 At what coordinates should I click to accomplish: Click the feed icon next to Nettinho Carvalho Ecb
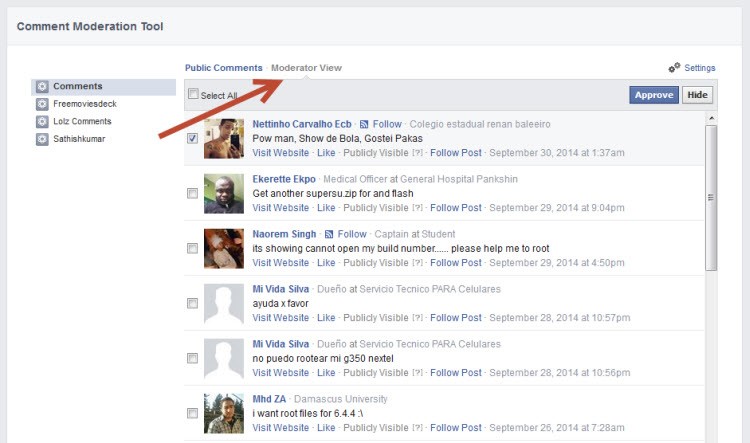click(x=364, y=124)
